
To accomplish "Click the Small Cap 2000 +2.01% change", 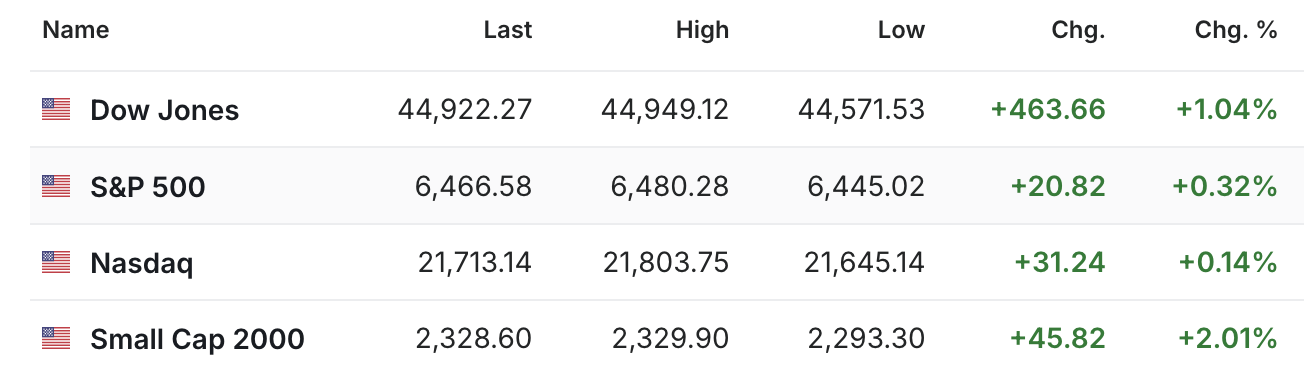I will [1228, 339].
